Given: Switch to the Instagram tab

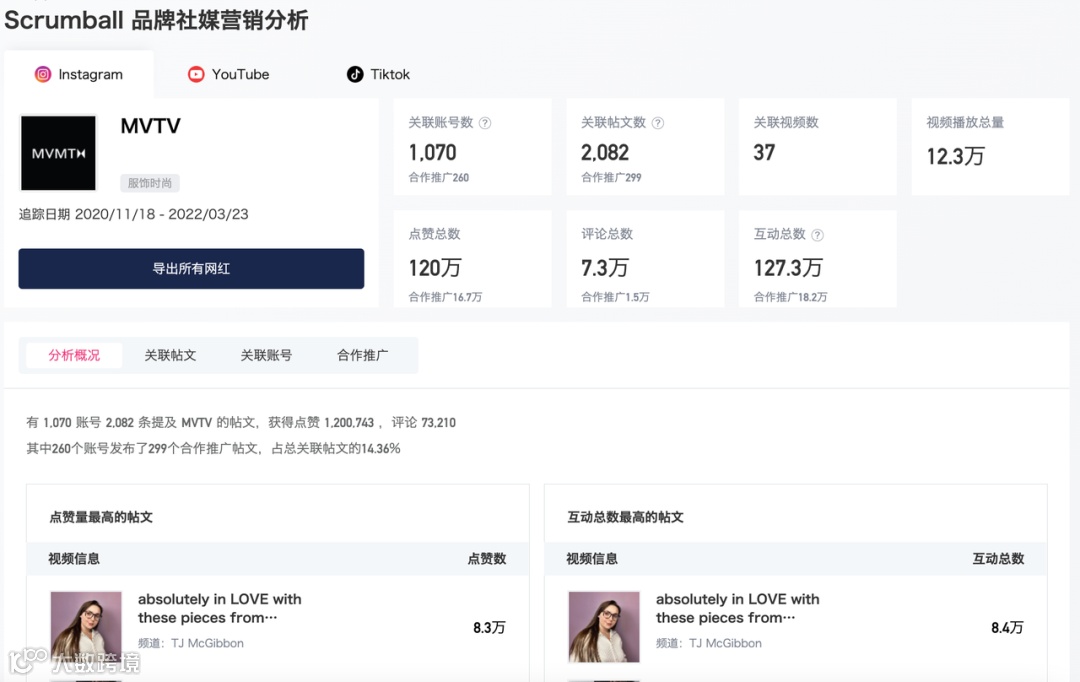Looking at the screenshot, I should 79,74.
